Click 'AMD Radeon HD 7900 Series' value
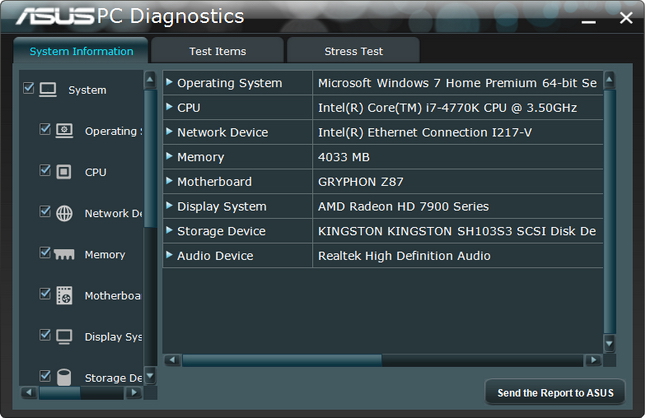645x418 pixels. click(404, 207)
